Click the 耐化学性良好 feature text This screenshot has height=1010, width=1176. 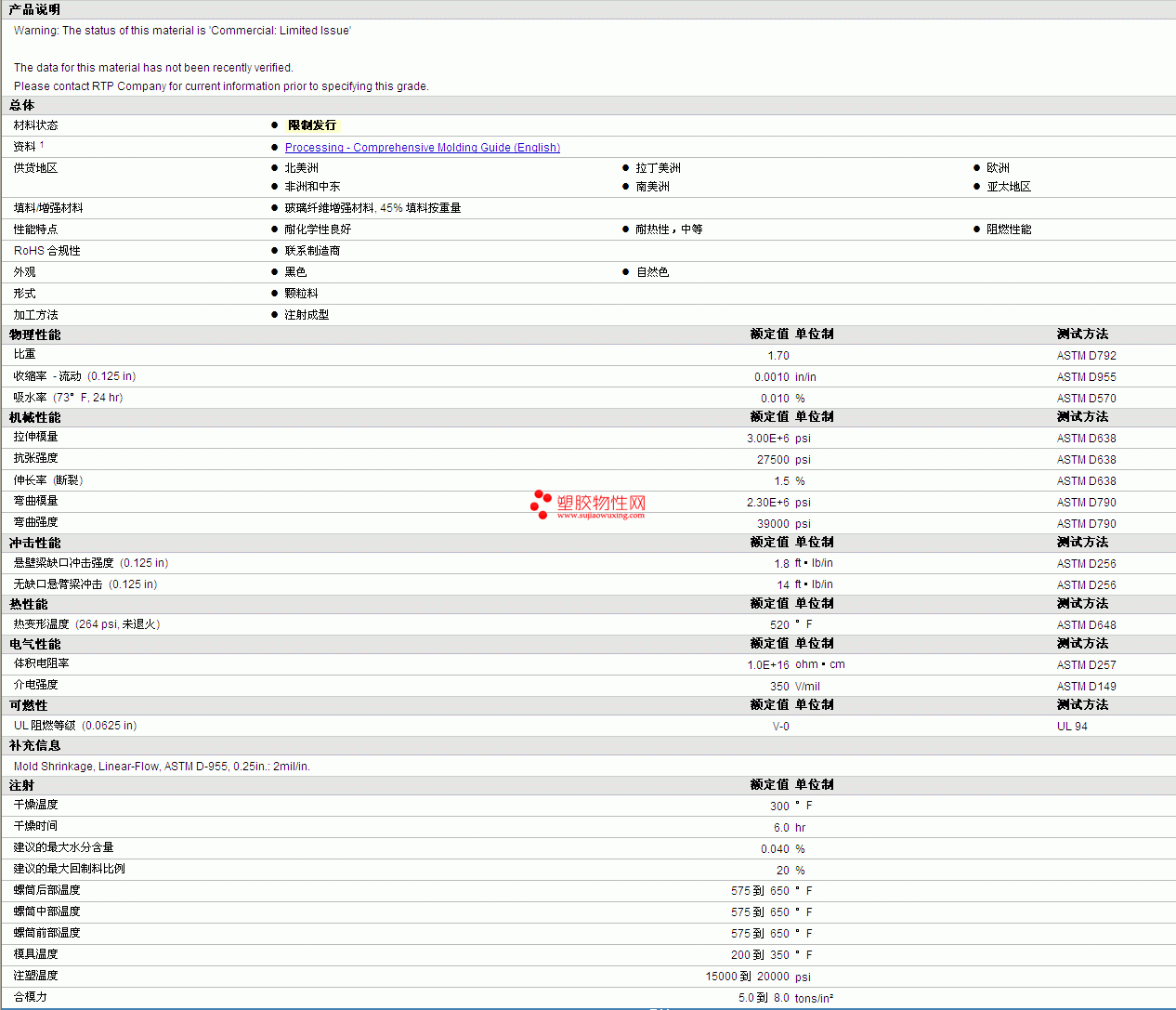click(x=318, y=230)
